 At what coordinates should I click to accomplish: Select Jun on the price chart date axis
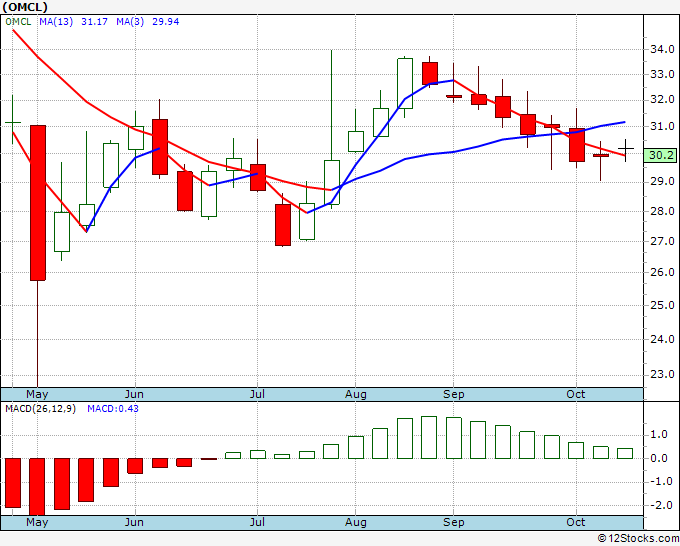134,394
